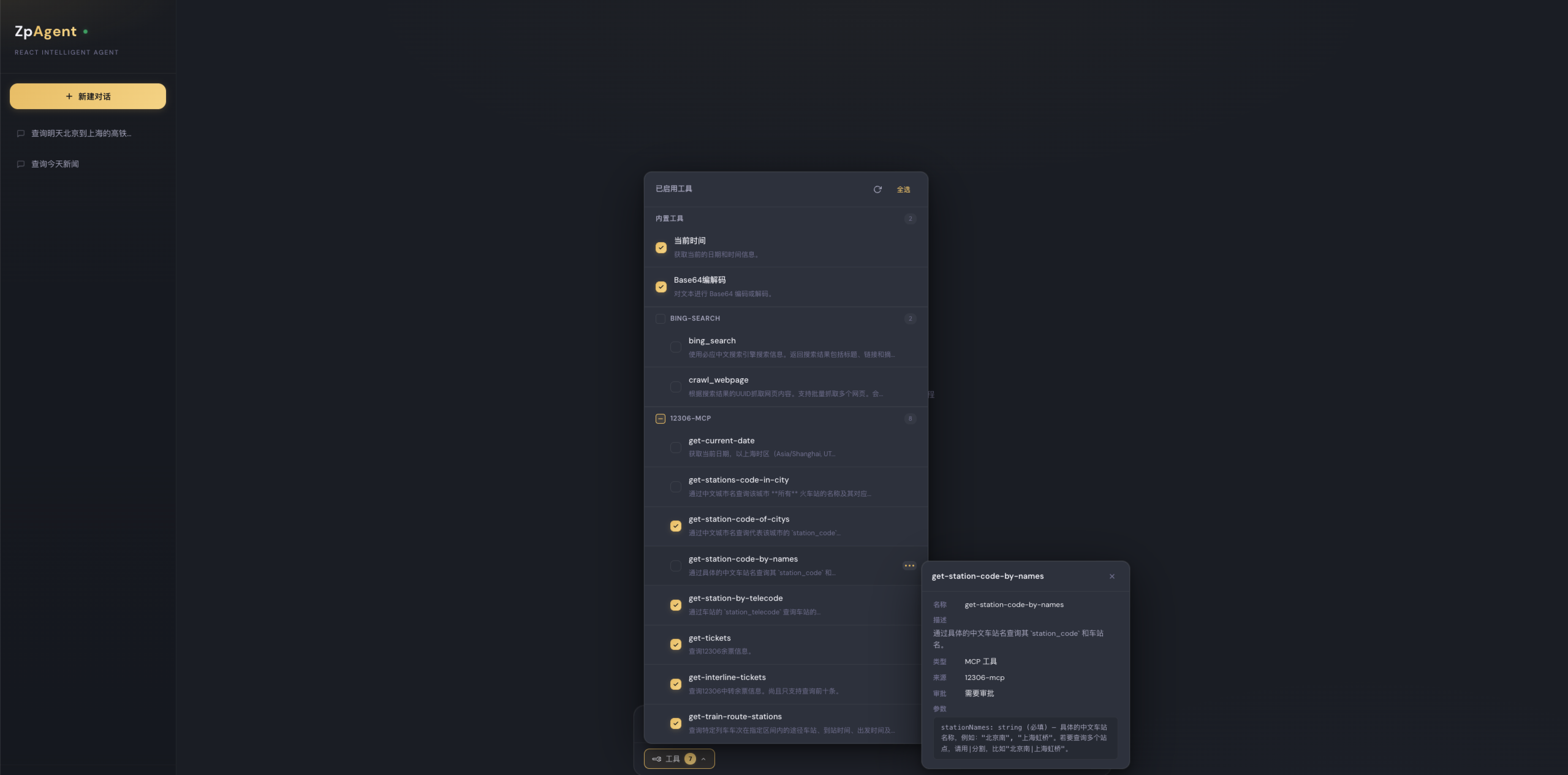Viewport: 1568px width, 775px height.
Task: Uncheck get-station-by-telecode checkbox
Action: [x=675, y=605]
